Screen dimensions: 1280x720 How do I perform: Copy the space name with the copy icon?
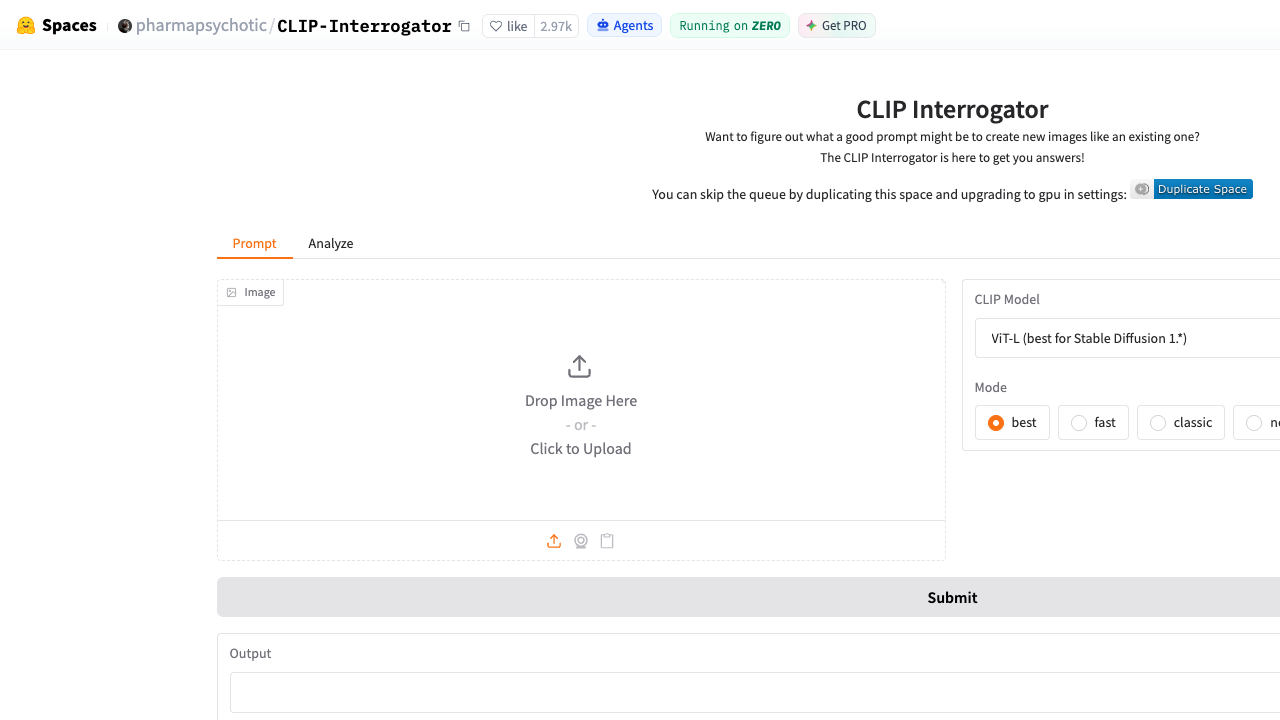[x=464, y=26]
